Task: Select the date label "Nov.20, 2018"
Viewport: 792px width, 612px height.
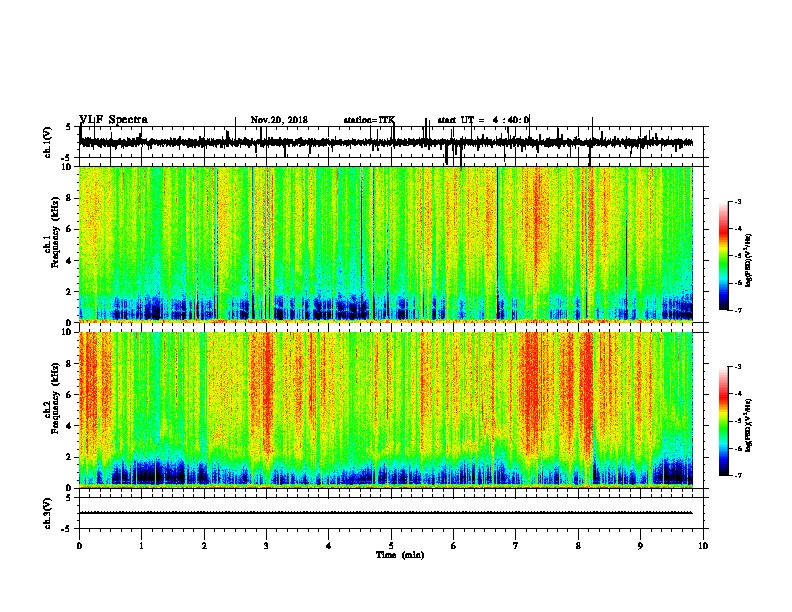Action: click(x=279, y=120)
